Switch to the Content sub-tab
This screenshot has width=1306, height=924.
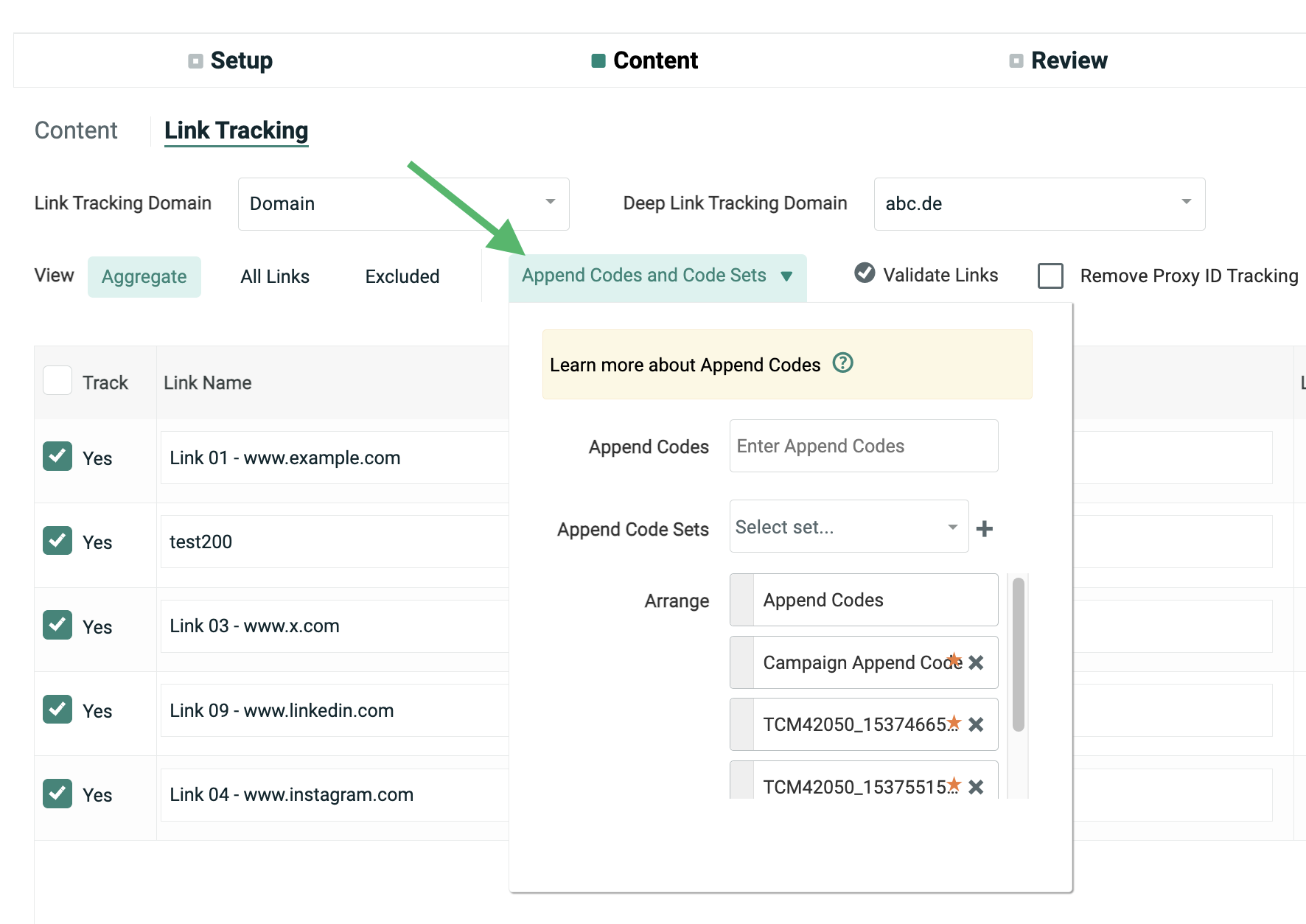[x=76, y=130]
